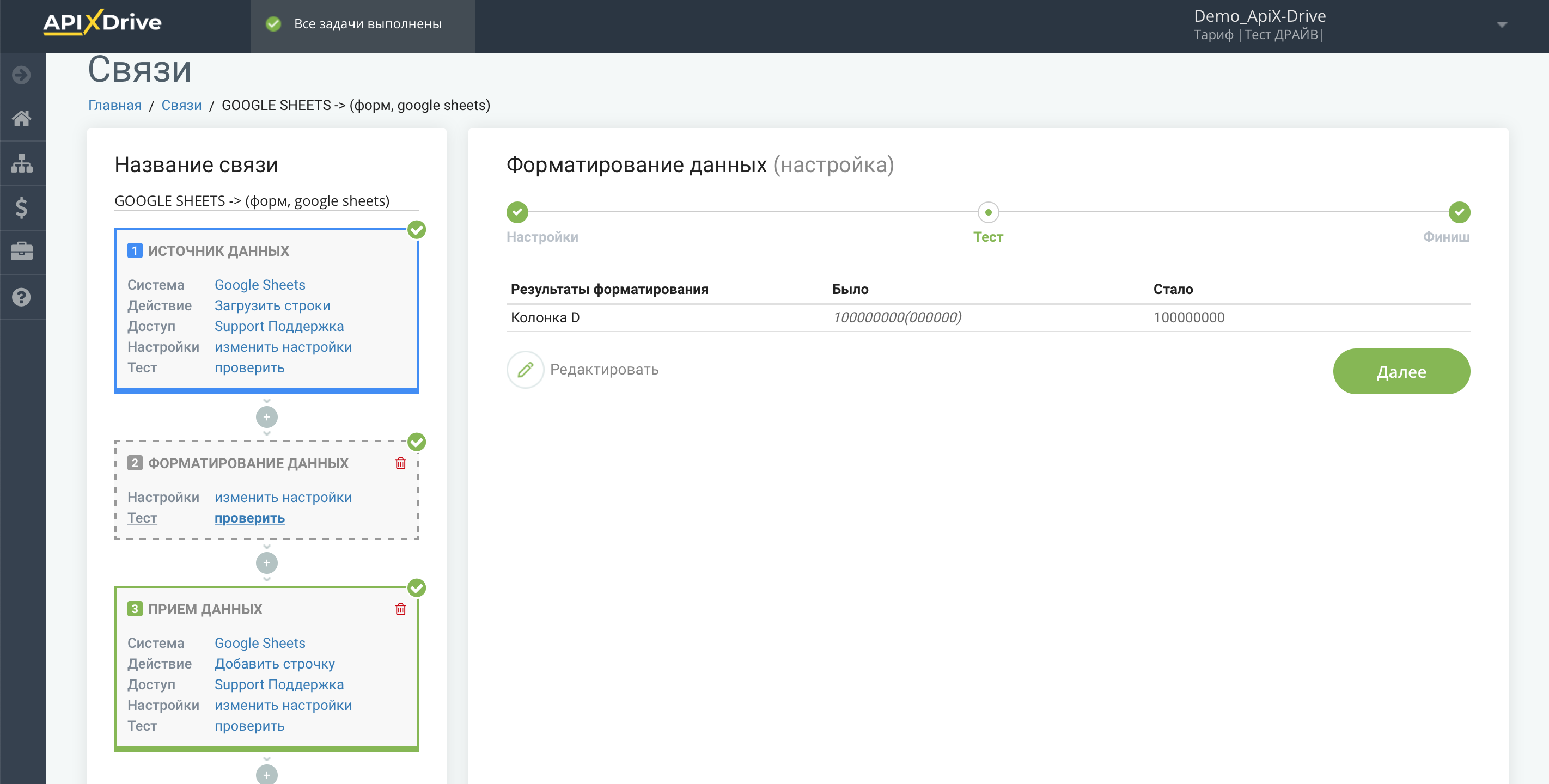1549x784 pixels.
Task: Open receiver Support Поддержка access link
Action: (x=279, y=685)
